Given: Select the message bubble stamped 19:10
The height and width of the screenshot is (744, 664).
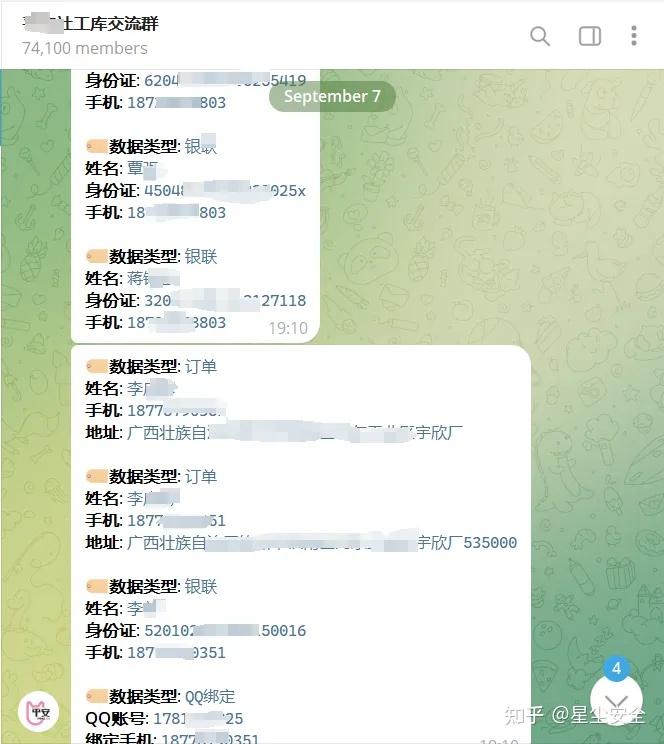Looking at the screenshot, I should tap(195, 205).
